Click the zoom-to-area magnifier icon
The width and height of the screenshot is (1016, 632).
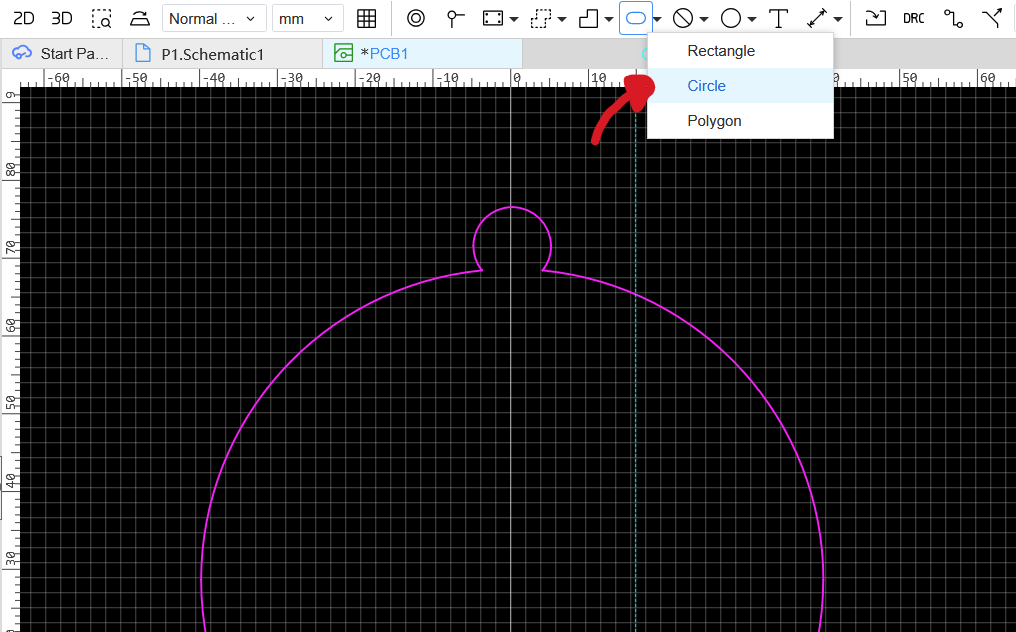pos(101,18)
